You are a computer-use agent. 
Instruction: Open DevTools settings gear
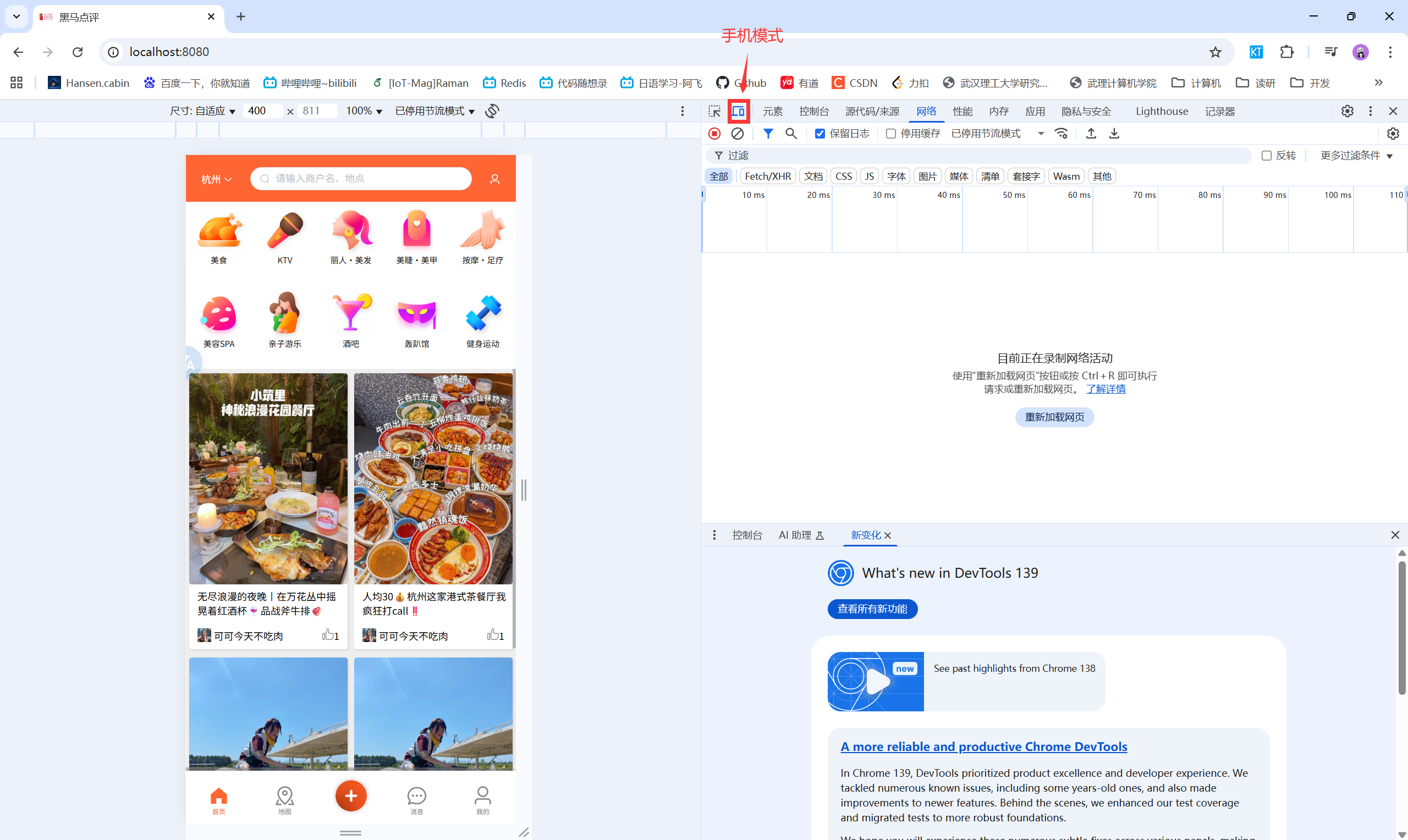pyautogui.click(x=1347, y=111)
